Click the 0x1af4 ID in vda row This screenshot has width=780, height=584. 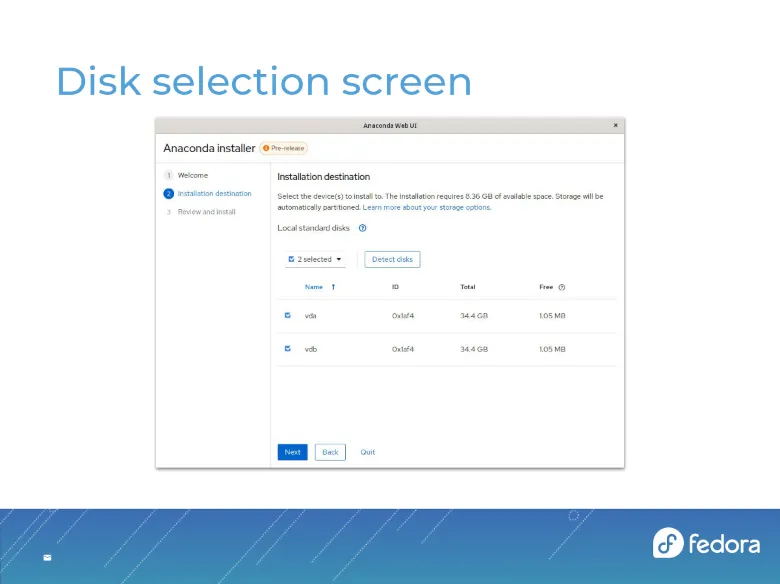pos(403,316)
